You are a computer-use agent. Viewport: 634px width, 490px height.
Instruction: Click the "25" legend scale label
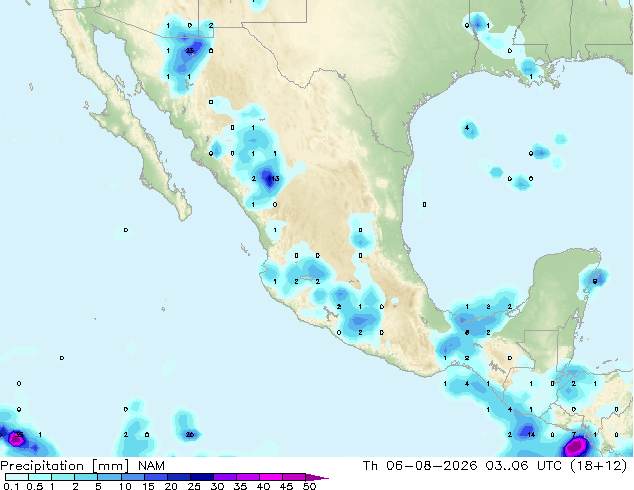click(x=194, y=486)
